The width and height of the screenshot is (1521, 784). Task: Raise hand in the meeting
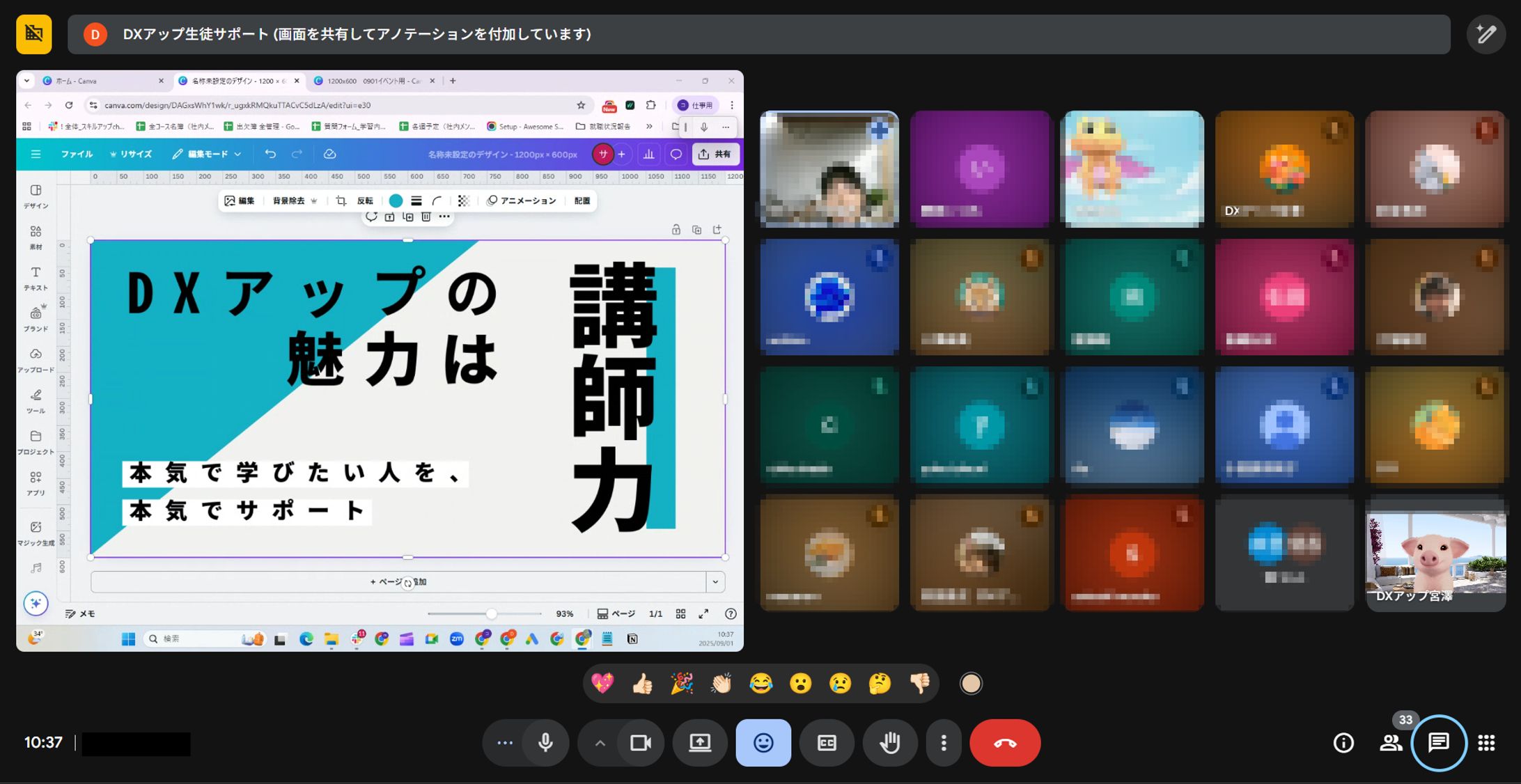[x=890, y=743]
